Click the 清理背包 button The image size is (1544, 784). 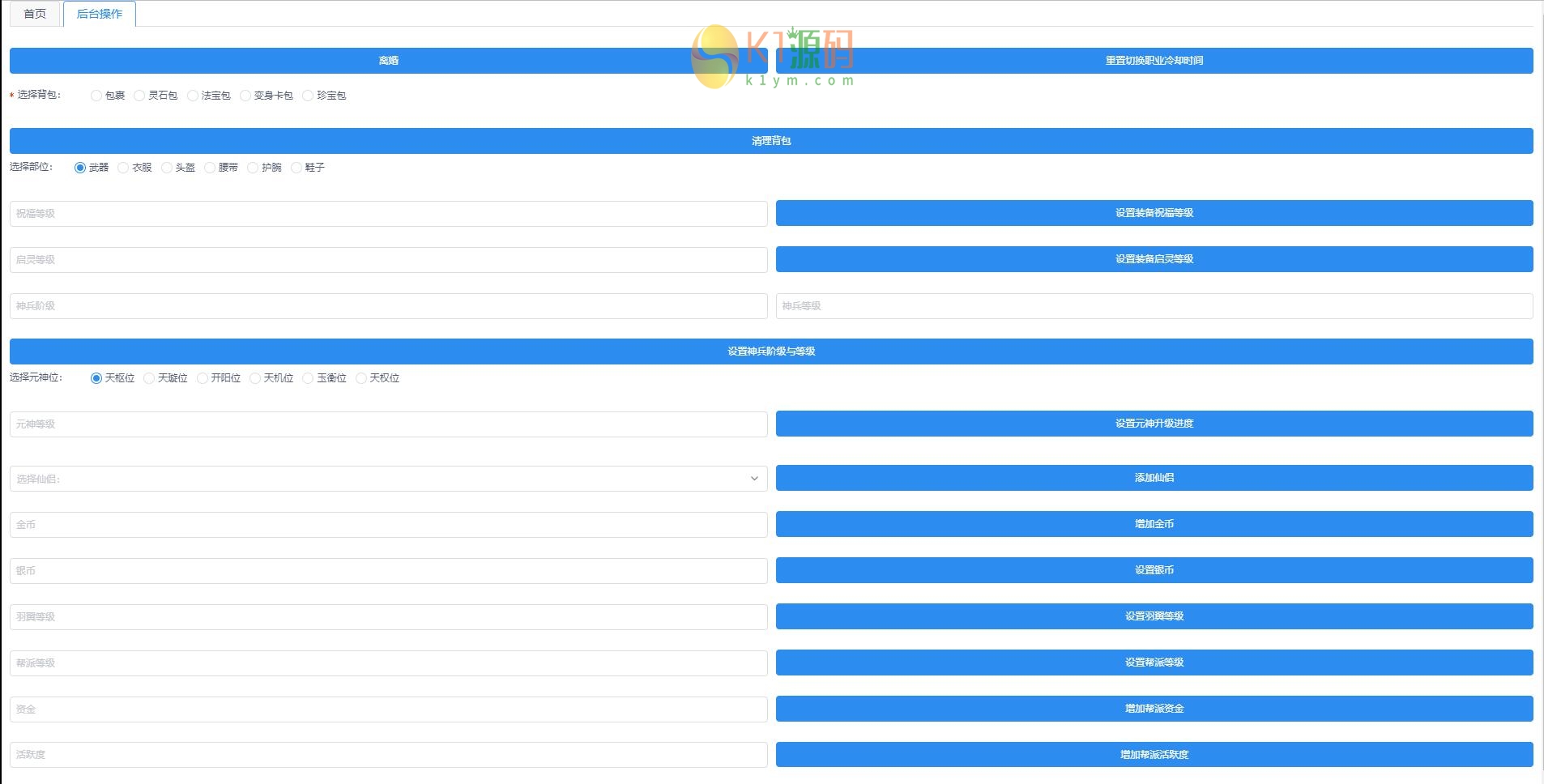(771, 141)
